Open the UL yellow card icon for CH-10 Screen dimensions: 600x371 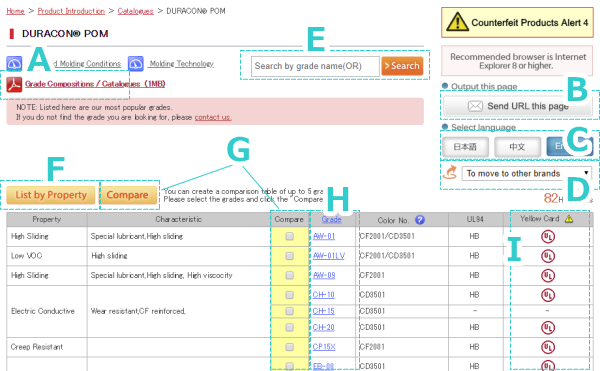tap(548, 295)
